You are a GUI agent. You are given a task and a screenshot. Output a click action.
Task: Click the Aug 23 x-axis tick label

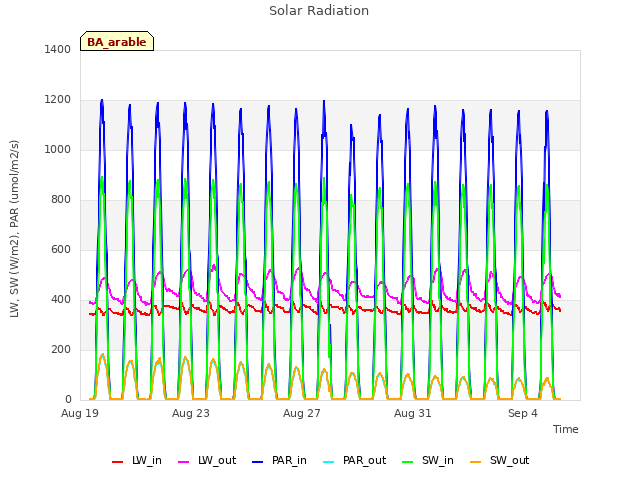coord(191,413)
